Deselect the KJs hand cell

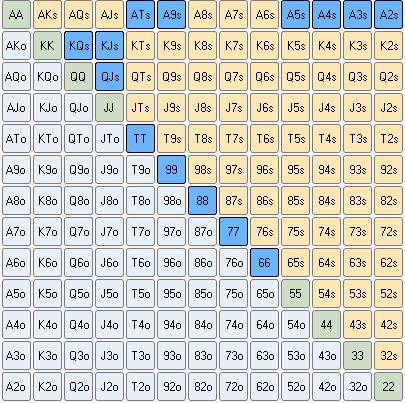(x=109, y=45)
